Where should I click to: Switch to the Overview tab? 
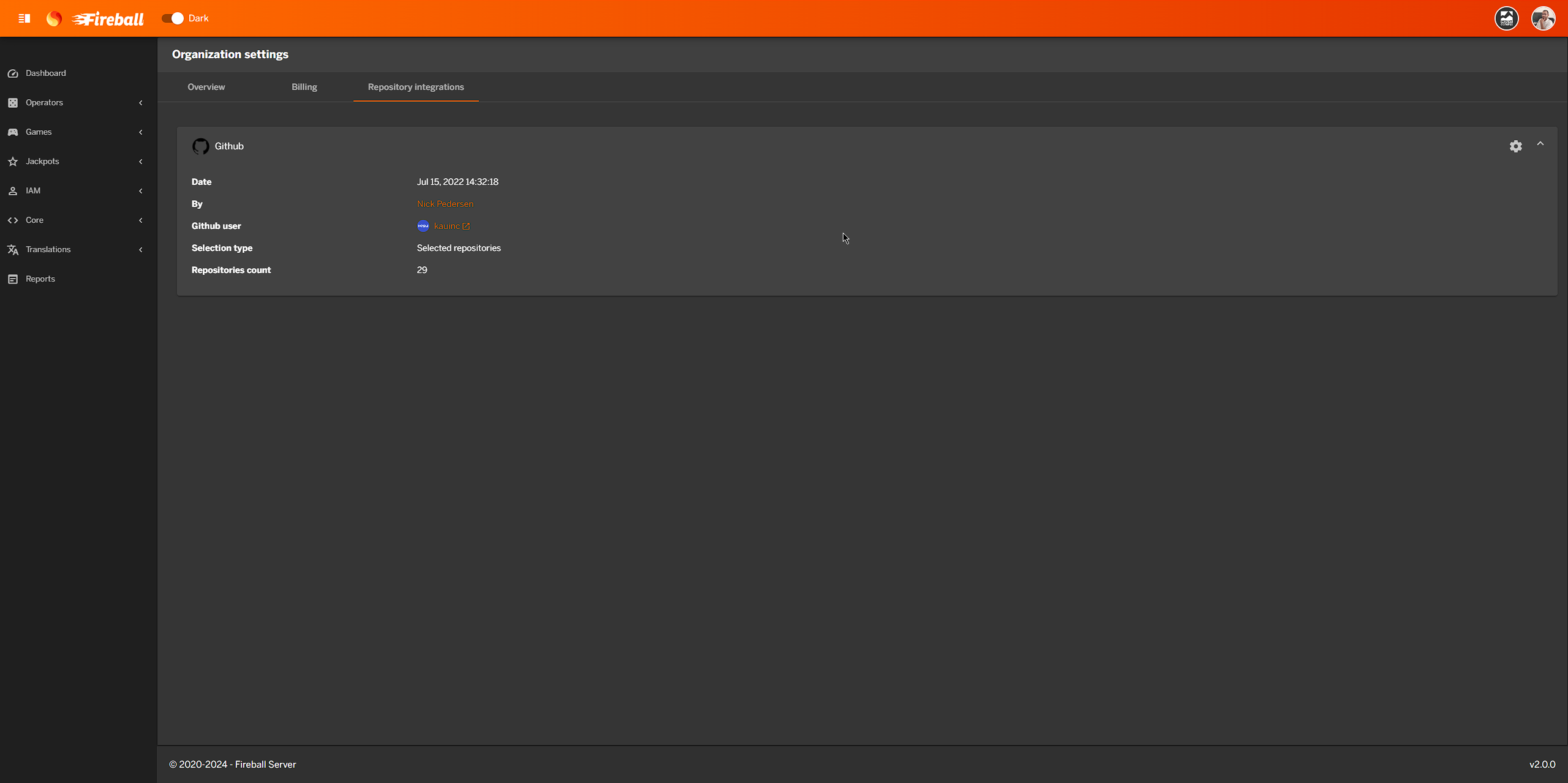[x=206, y=87]
